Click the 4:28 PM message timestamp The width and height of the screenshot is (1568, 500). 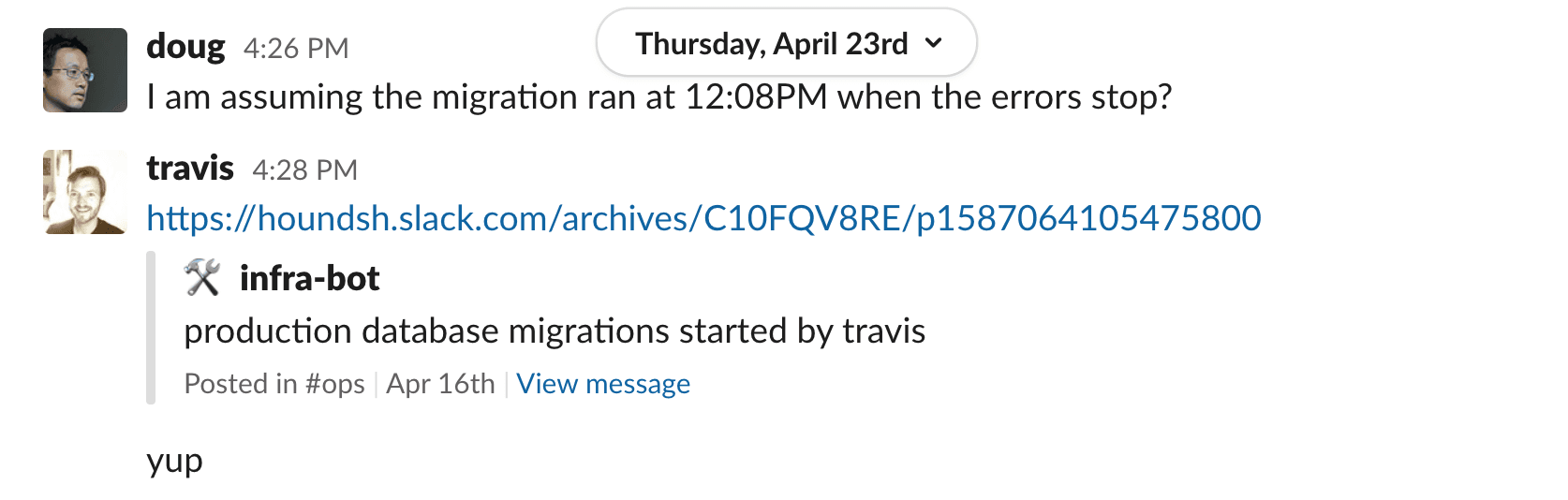click(x=304, y=170)
